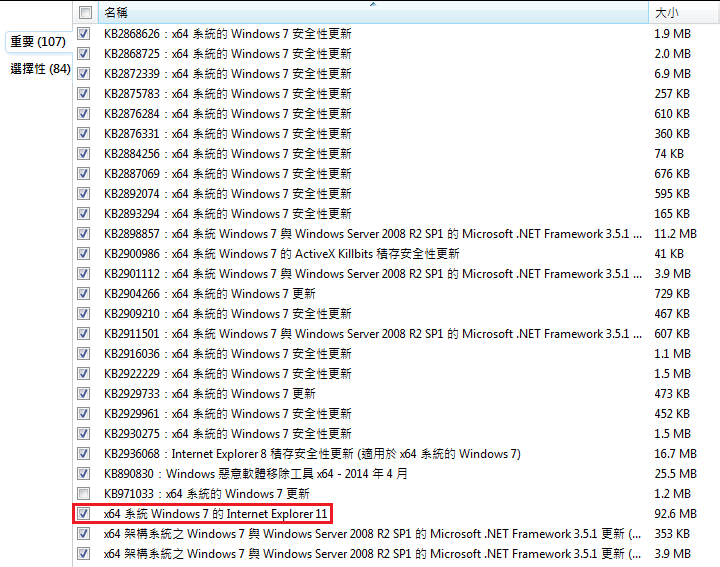Image resolution: width=720 pixels, height=567 pixels.
Task: Uncheck the Internet Explorer 11 checkbox
Action: 84,513
